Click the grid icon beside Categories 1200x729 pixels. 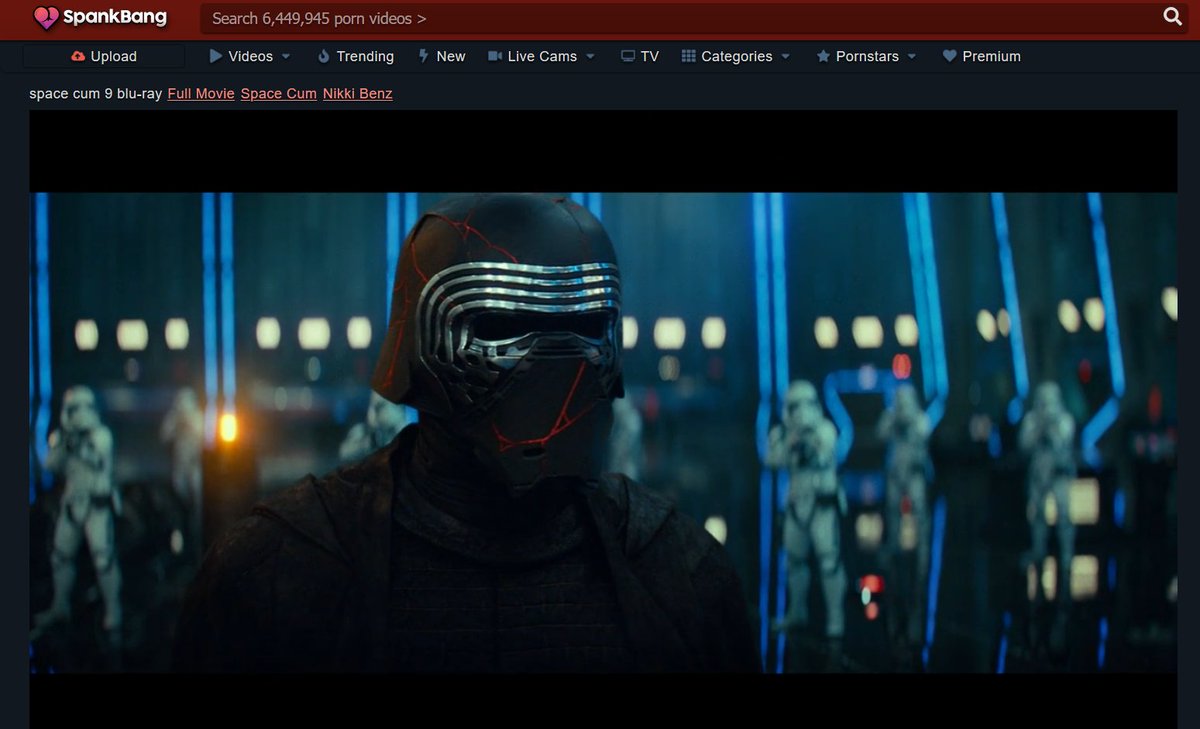(x=688, y=56)
